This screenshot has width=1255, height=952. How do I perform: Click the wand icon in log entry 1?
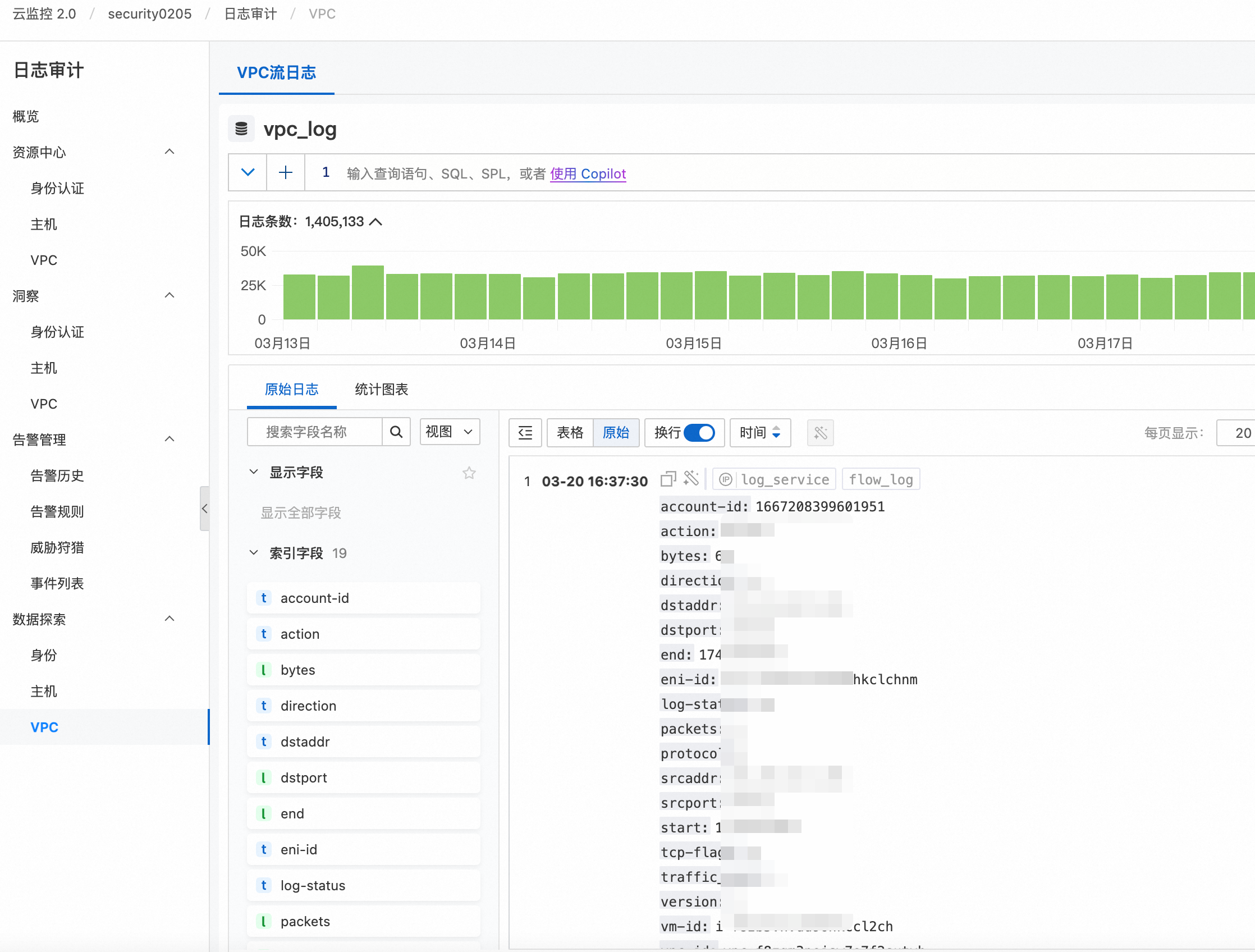point(691,479)
